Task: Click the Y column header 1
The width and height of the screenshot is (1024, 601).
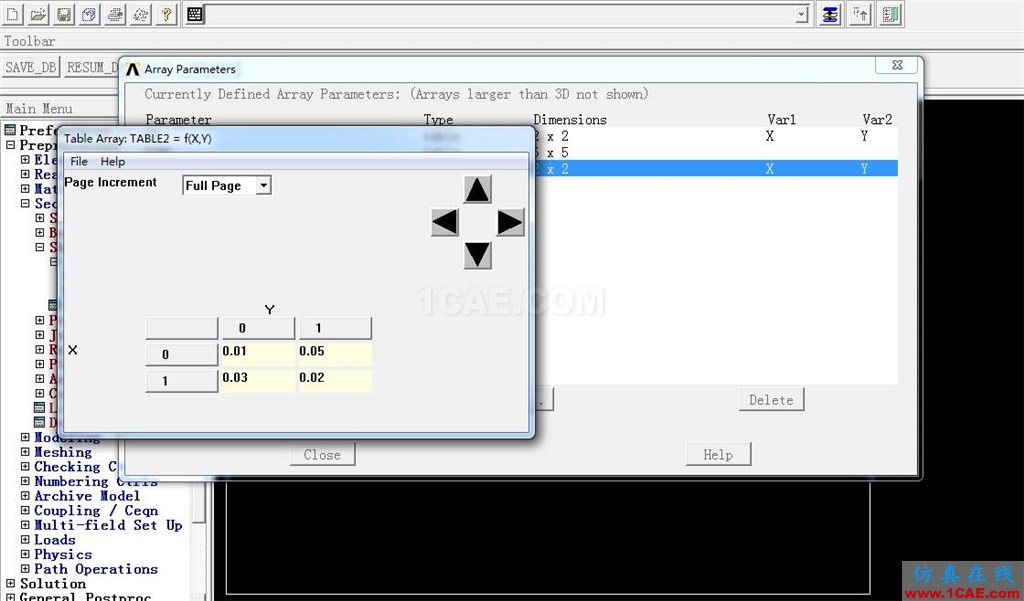Action: point(335,328)
